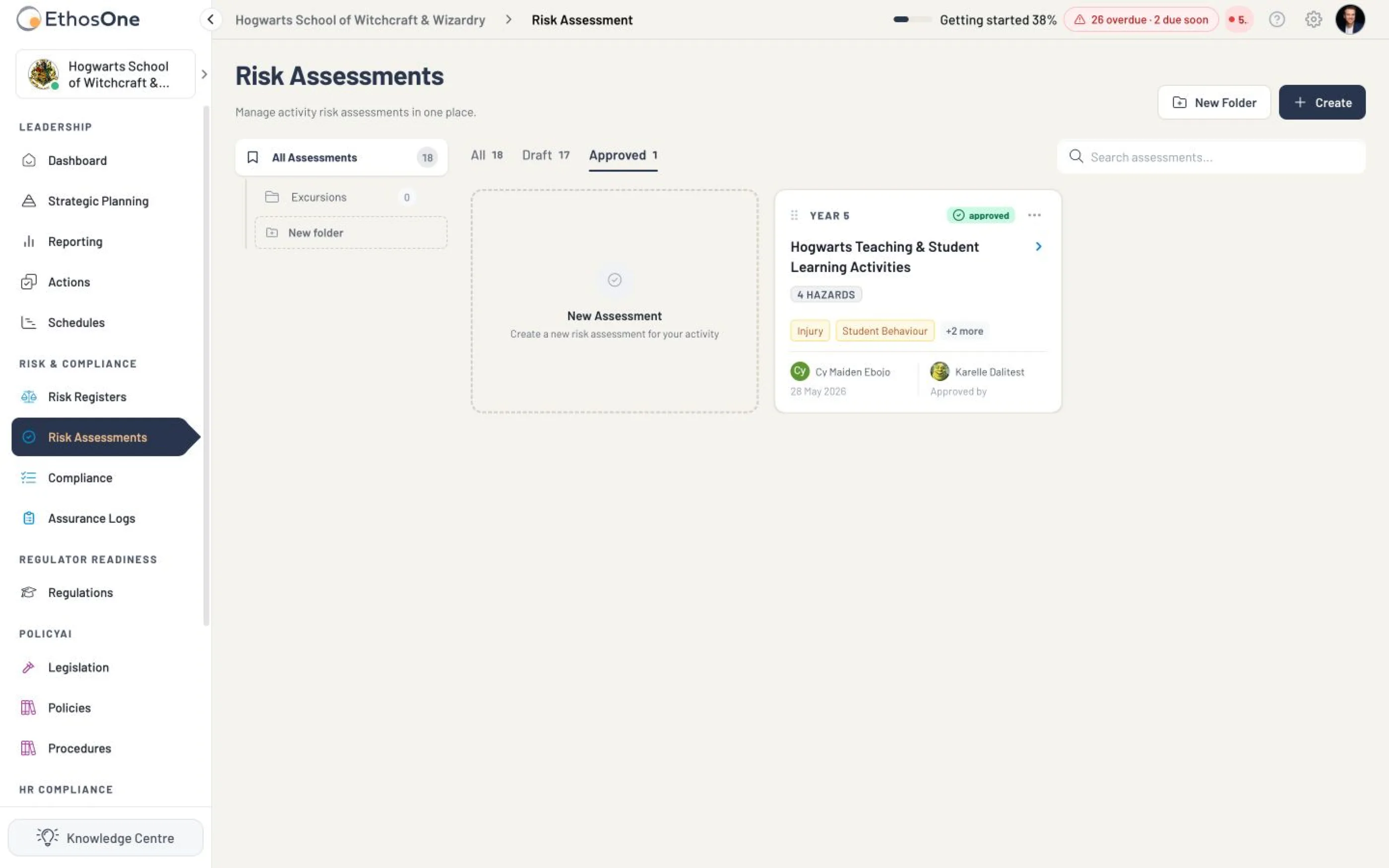This screenshot has width=1389, height=868.
Task: Open the settings gear icon
Action: click(x=1313, y=19)
